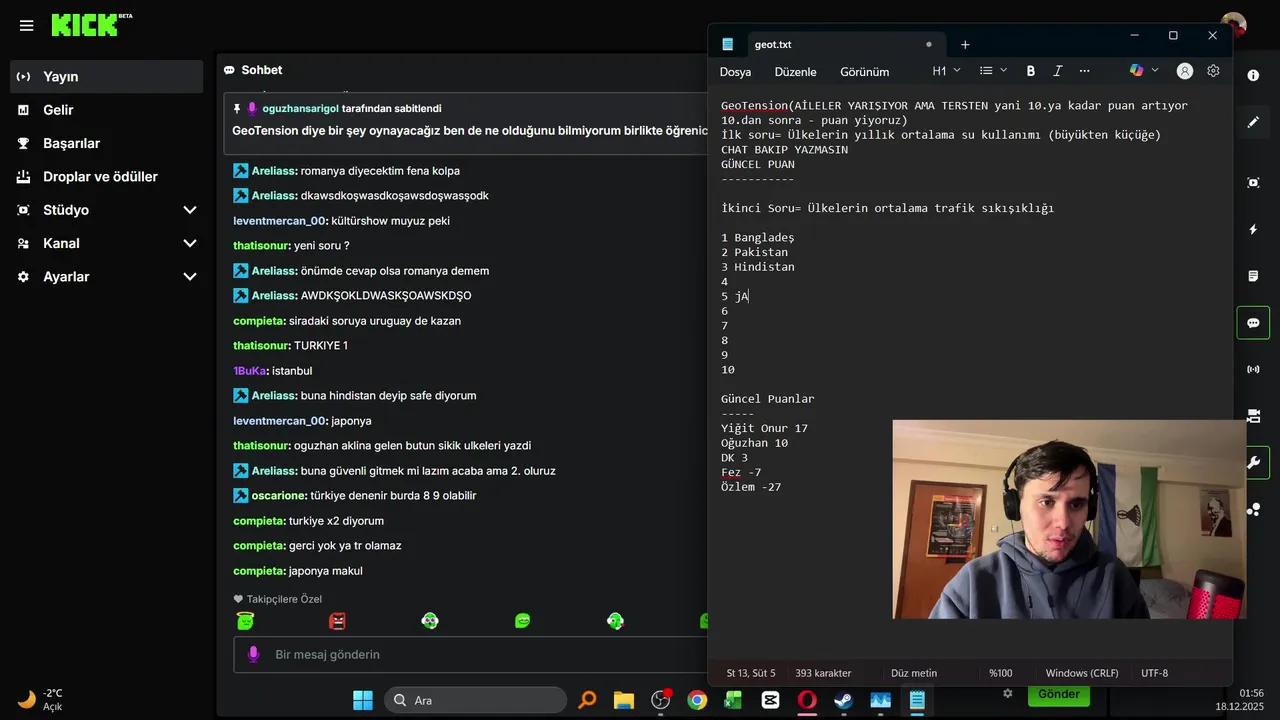Open the info panel icon in Kick's right sidebar

pos(1253,76)
